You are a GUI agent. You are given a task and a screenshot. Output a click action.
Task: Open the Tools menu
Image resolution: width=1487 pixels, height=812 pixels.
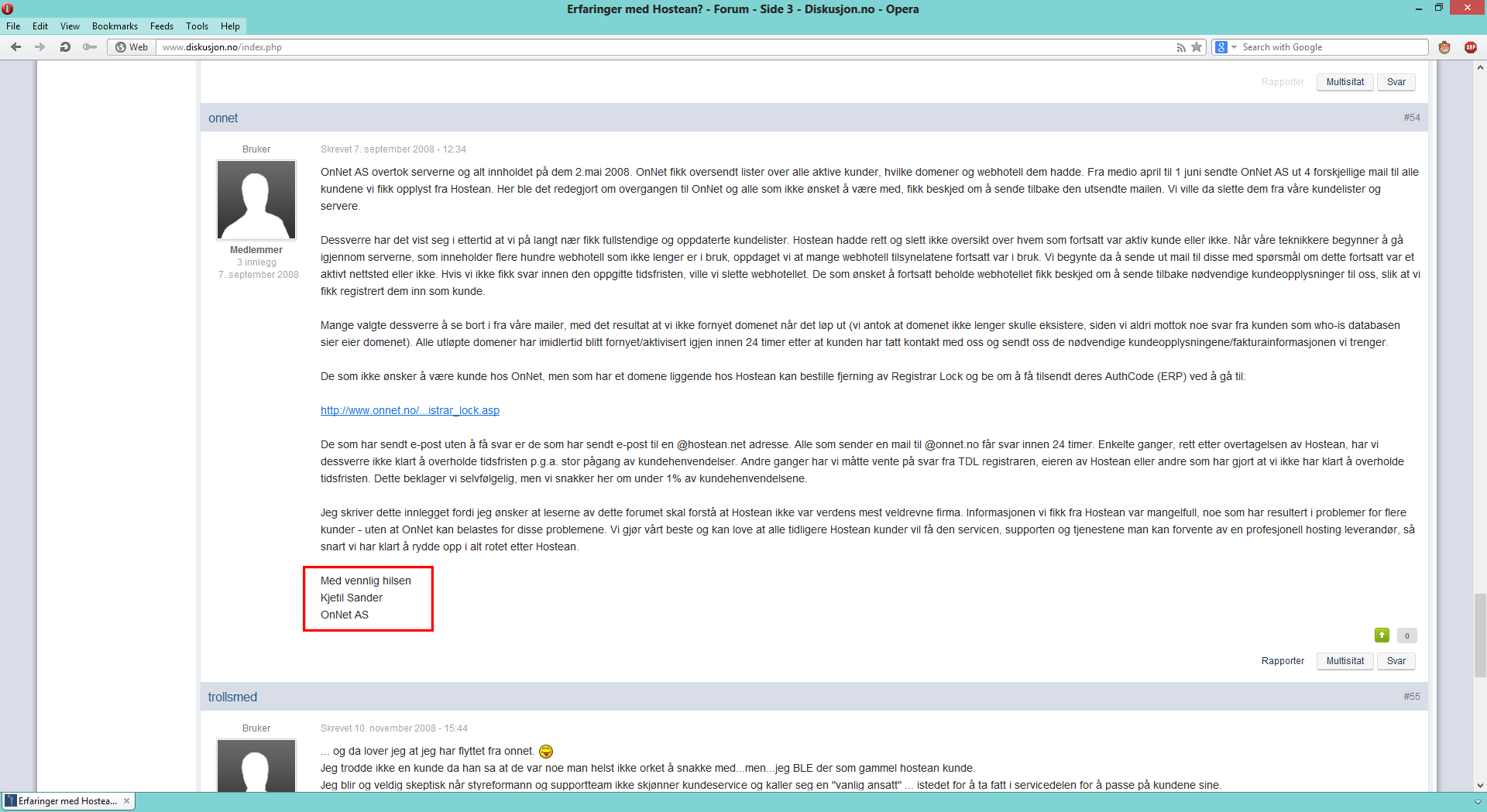pos(197,26)
